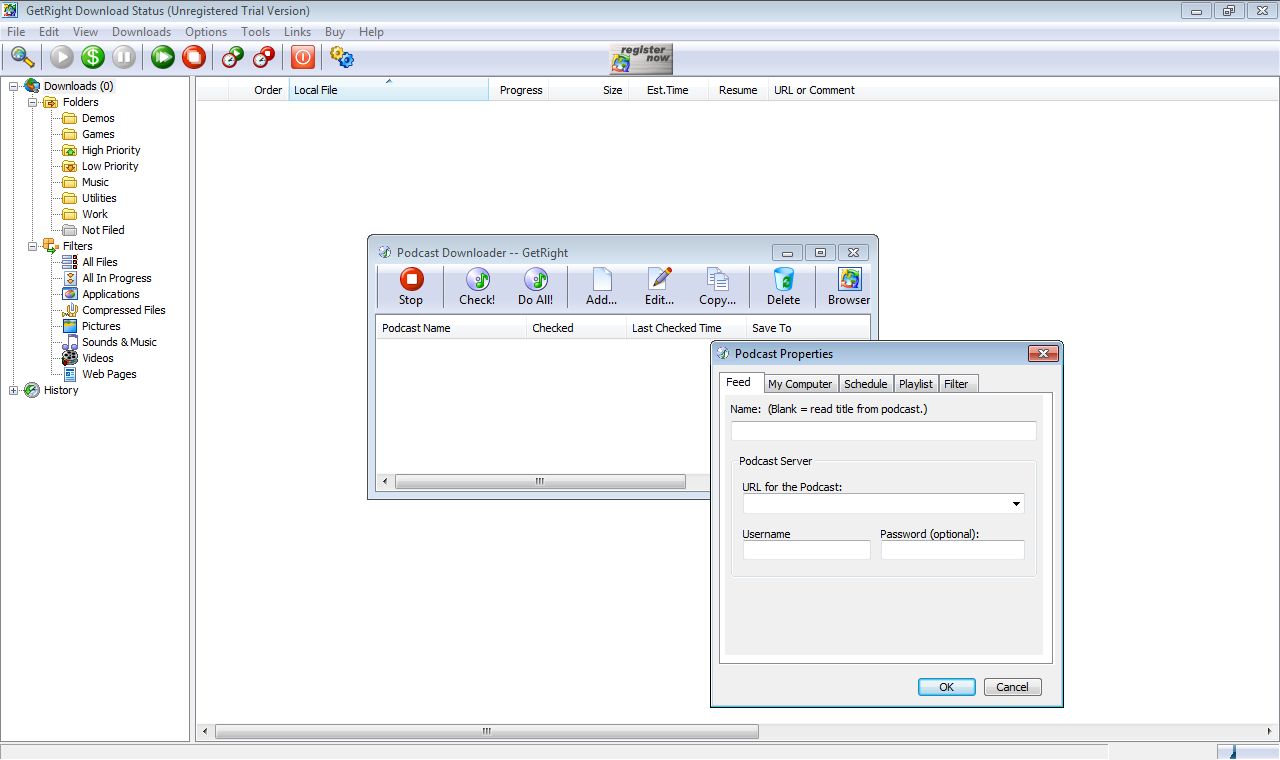Select the Videos filter
Viewport: 1280px width, 760px height.
pyautogui.click(x=98, y=358)
